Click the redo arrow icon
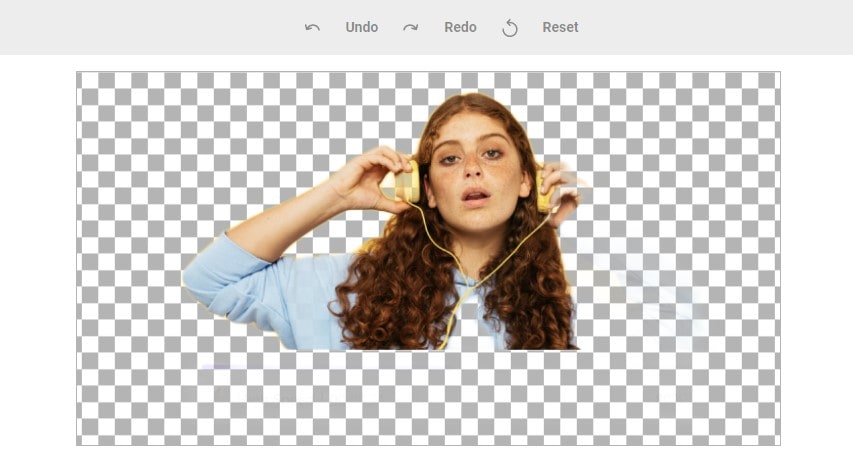 tap(411, 27)
